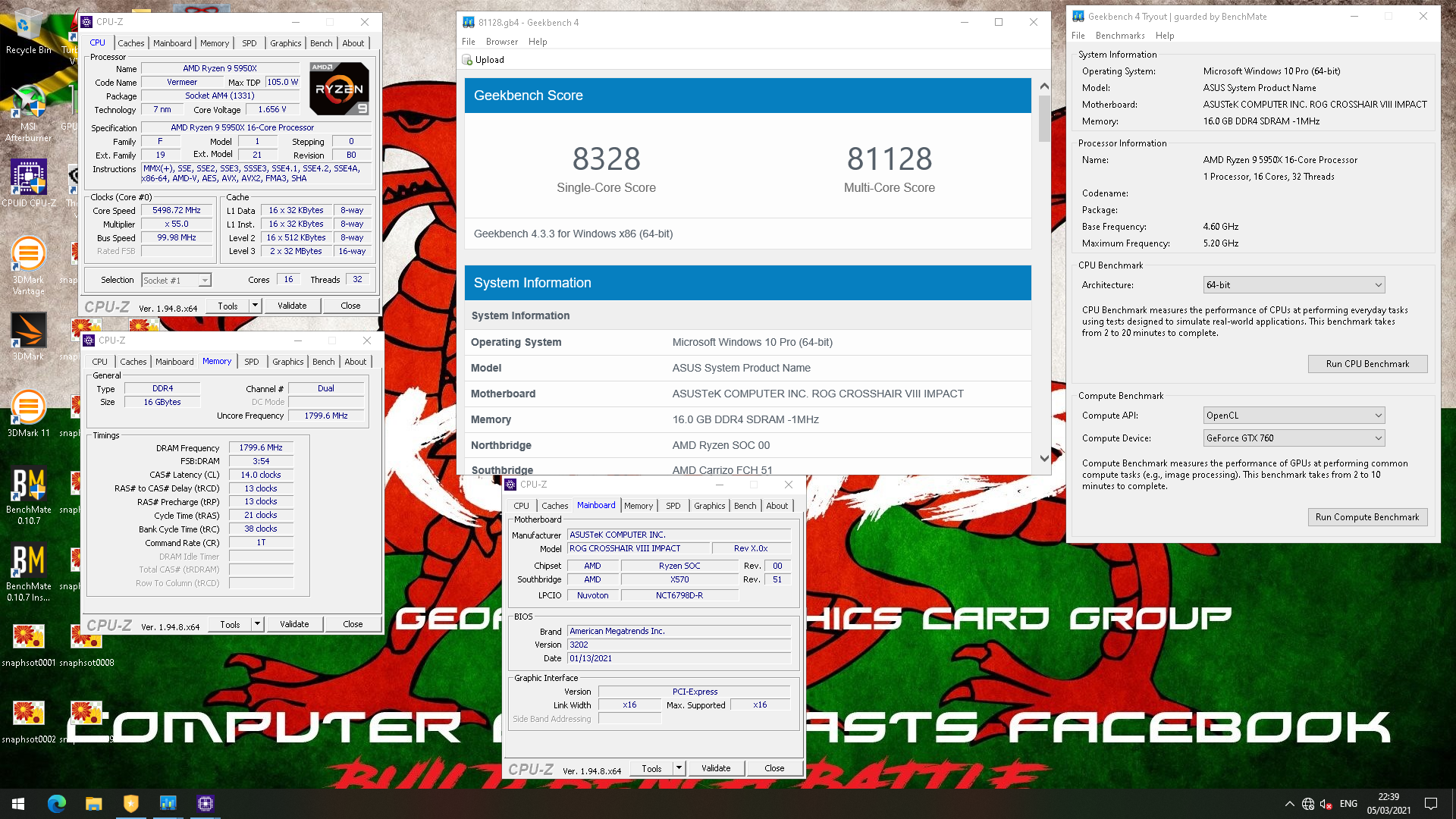Click Validate in Mainboard CPU-Z window
The image size is (1456, 819).
[x=716, y=768]
